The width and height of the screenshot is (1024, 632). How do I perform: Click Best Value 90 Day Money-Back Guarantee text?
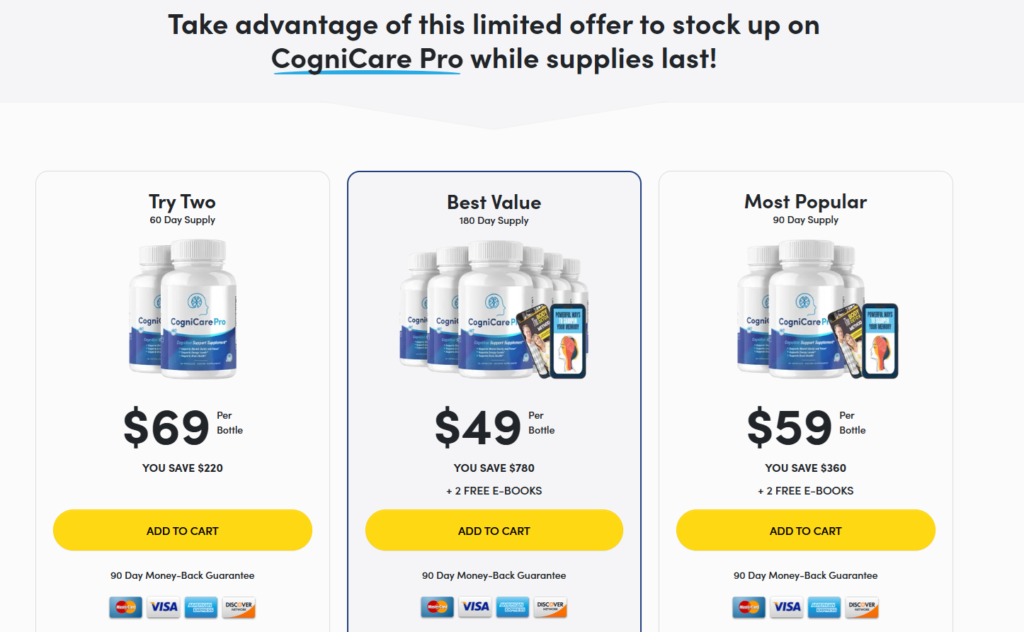point(494,575)
